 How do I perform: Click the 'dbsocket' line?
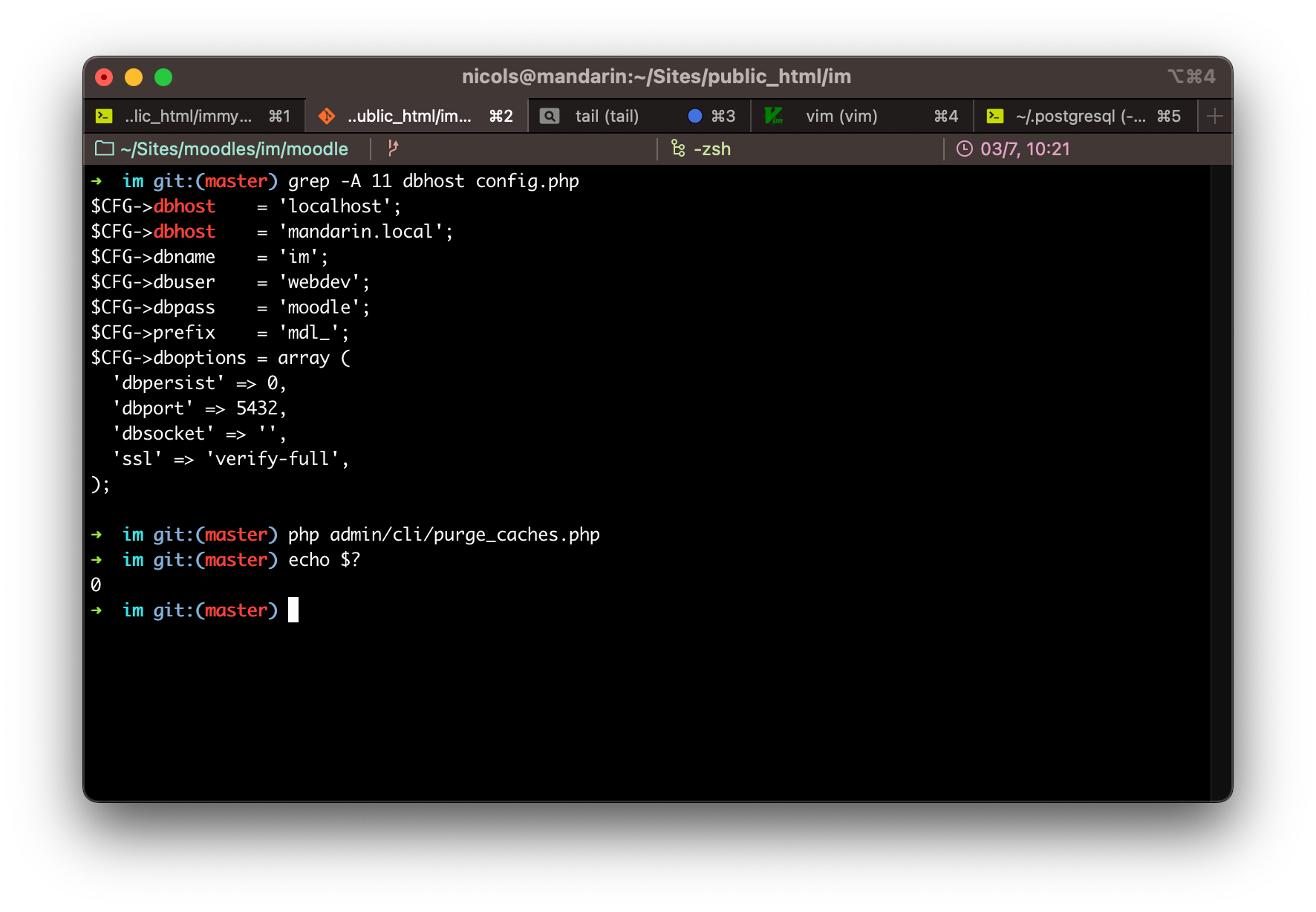coord(199,434)
